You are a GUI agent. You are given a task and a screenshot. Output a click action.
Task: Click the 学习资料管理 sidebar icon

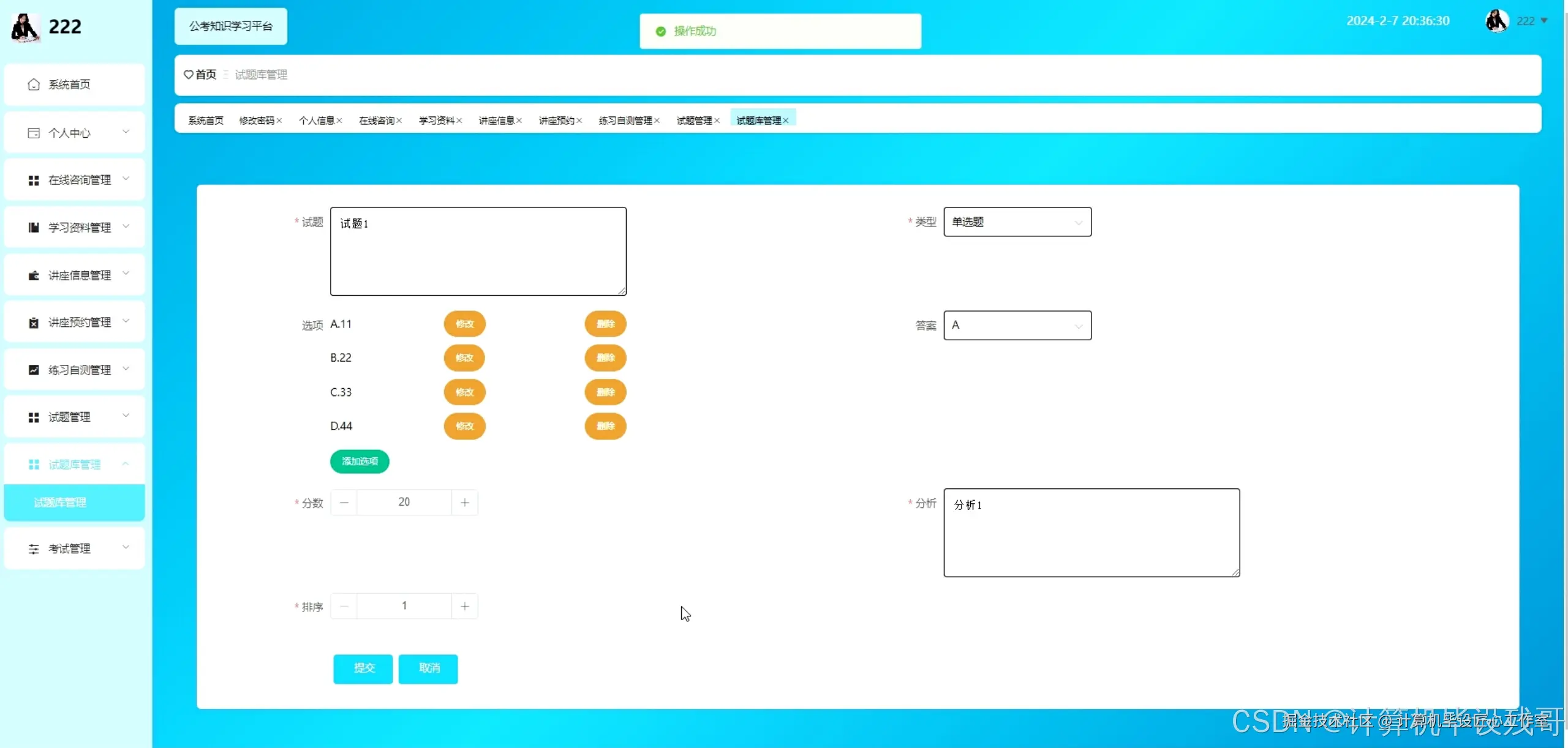coord(34,228)
